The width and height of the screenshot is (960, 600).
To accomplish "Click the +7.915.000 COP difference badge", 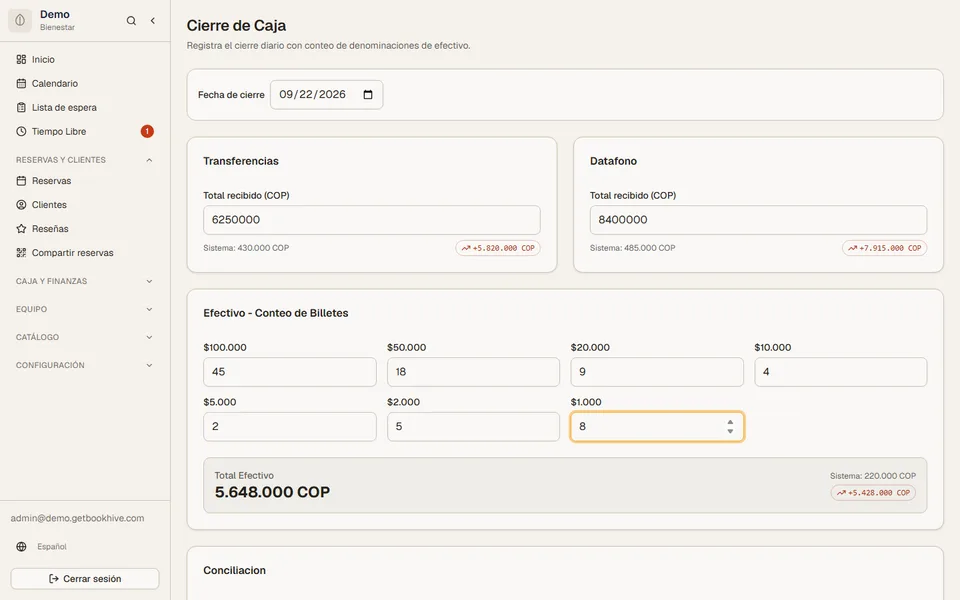I will (885, 249).
